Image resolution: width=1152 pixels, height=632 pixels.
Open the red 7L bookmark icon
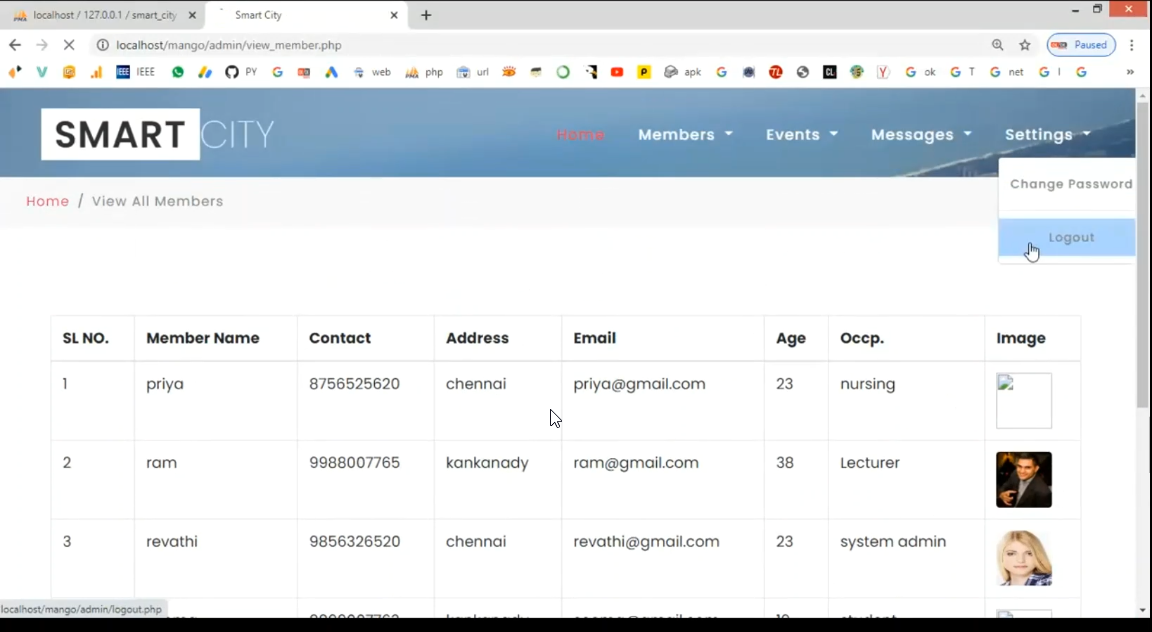pyautogui.click(x=775, y=72)
